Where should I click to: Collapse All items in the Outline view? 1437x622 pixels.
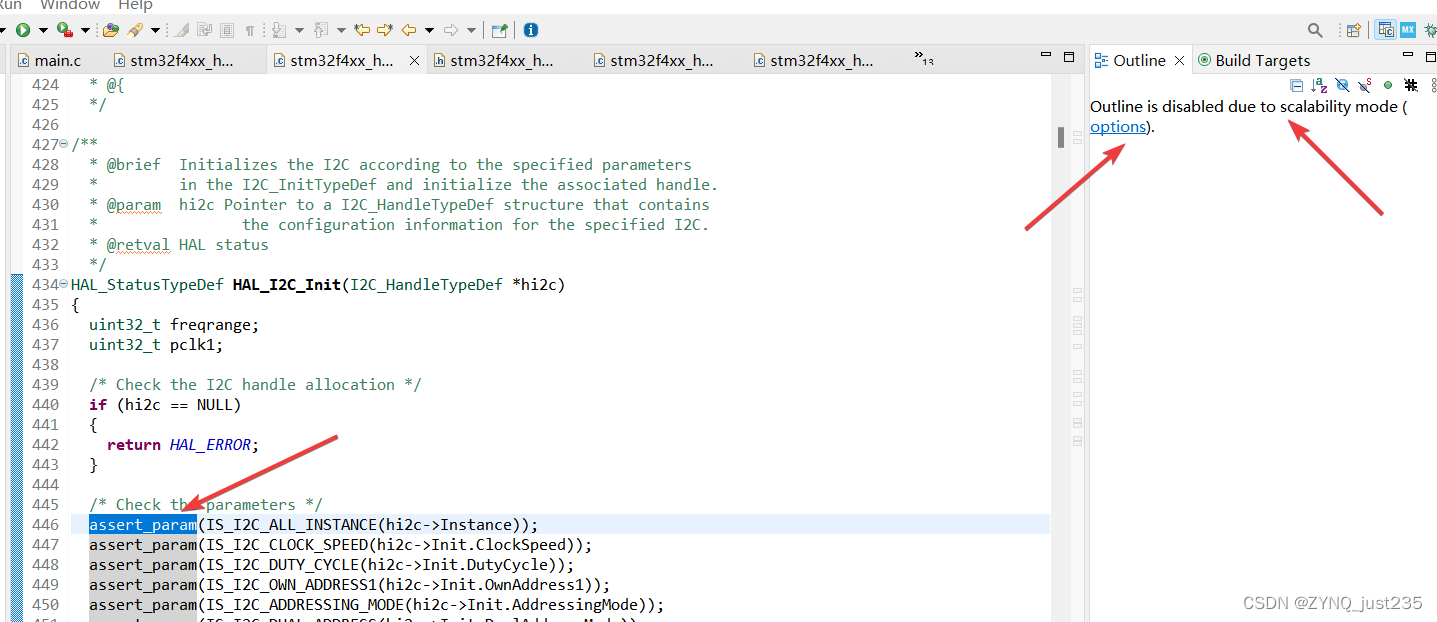[1296, 85]
